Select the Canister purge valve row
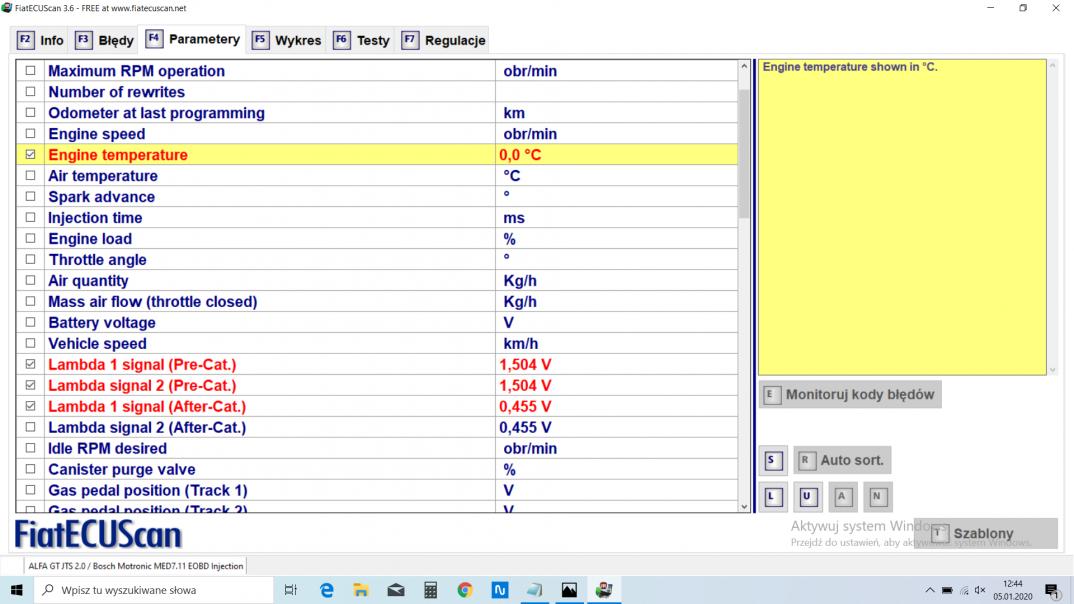This screenshot has height=604, width=1074. 377,469
